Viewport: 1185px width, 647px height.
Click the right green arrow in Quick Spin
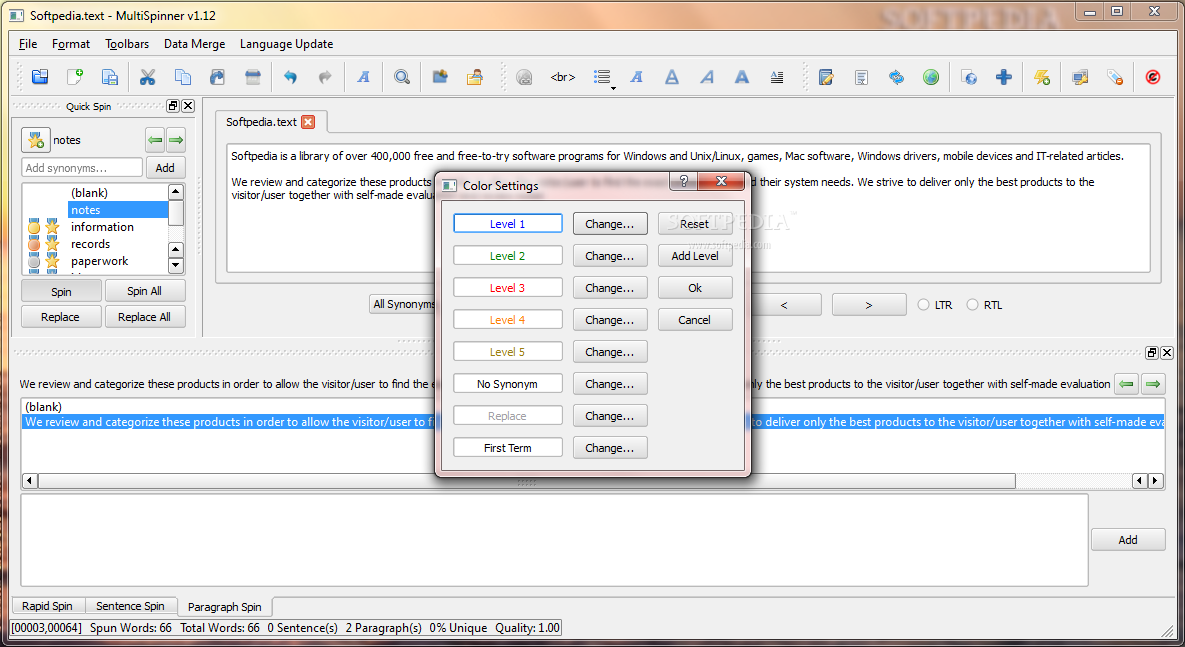(x=176, y=140)
